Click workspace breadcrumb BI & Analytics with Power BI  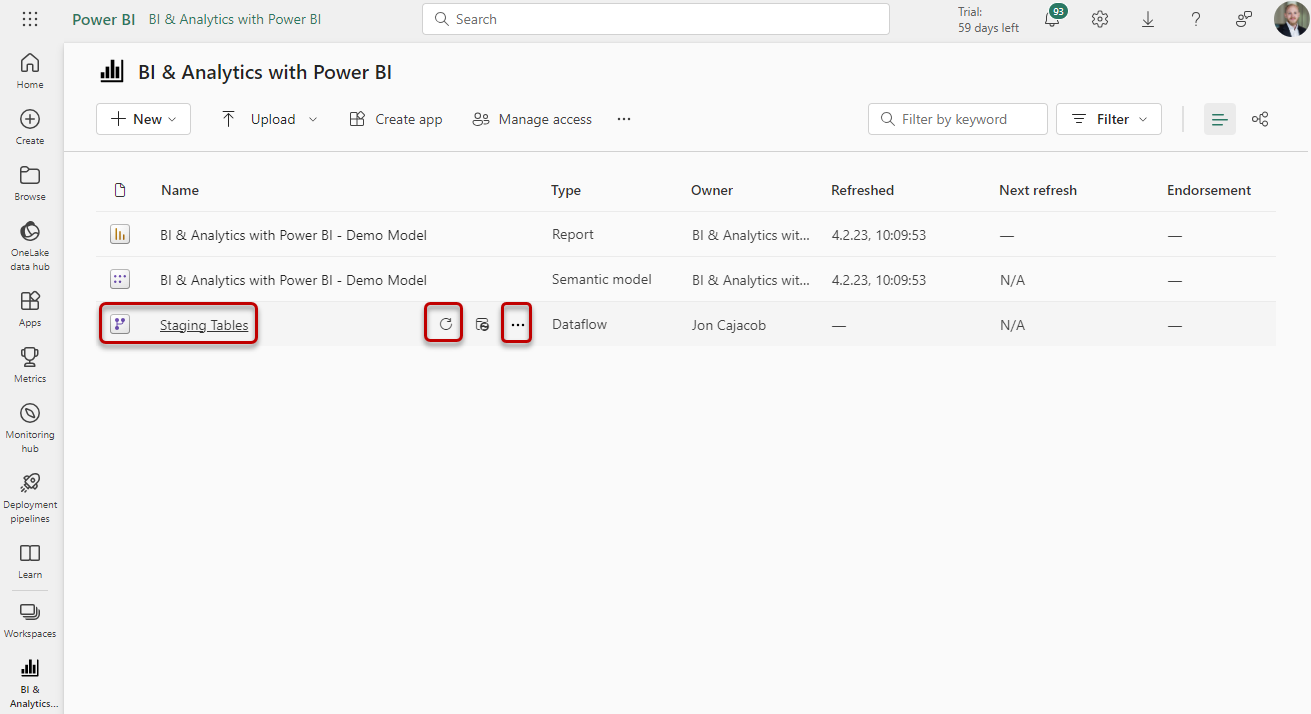(x=235, y=19)
